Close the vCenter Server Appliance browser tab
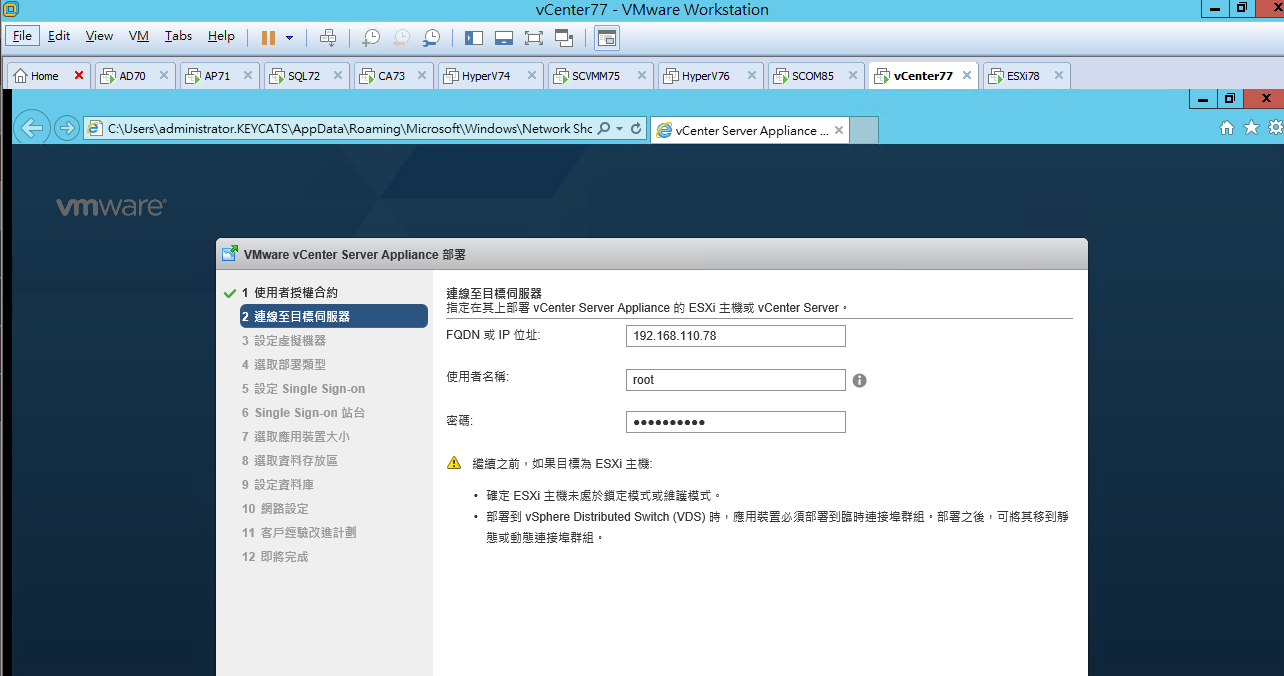Screen dimensions: 1284x676 click(x=839, y=130)
